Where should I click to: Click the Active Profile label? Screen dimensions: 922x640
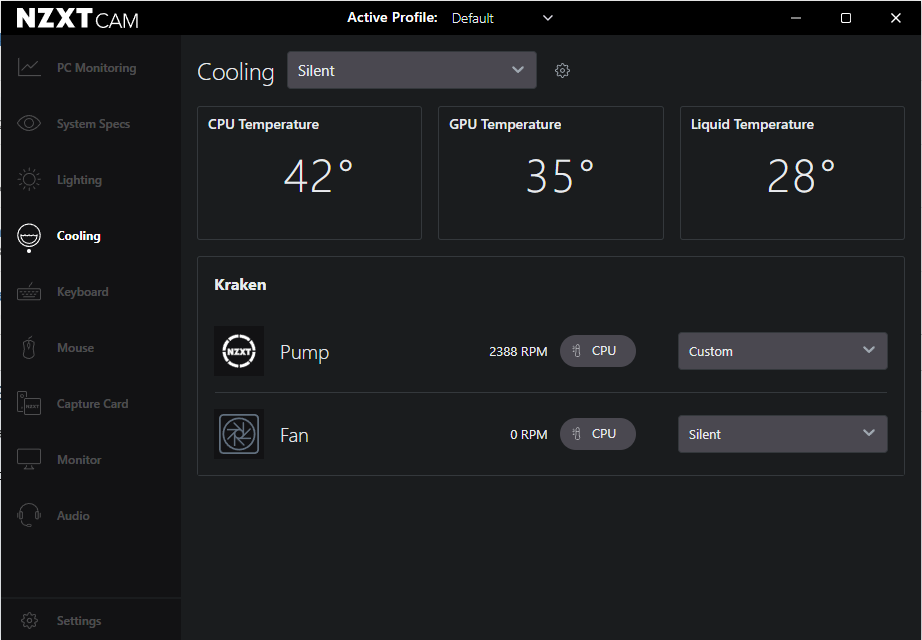[392, 18]
